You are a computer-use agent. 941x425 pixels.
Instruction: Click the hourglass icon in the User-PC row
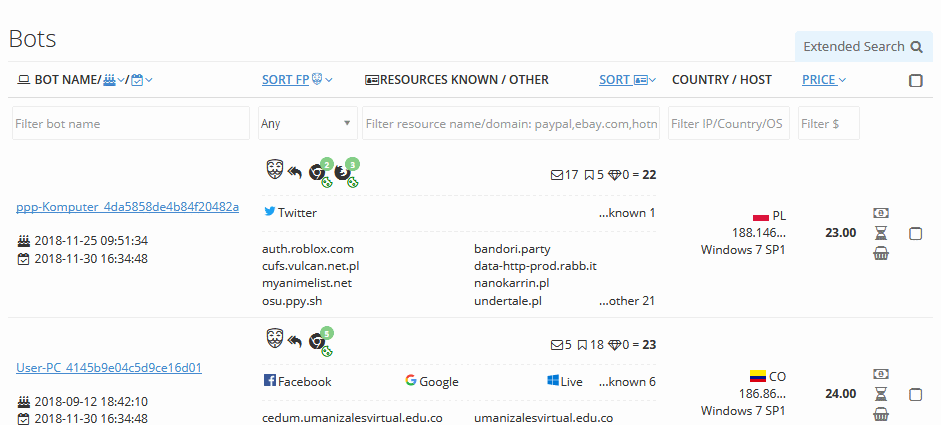pos(881,394)
